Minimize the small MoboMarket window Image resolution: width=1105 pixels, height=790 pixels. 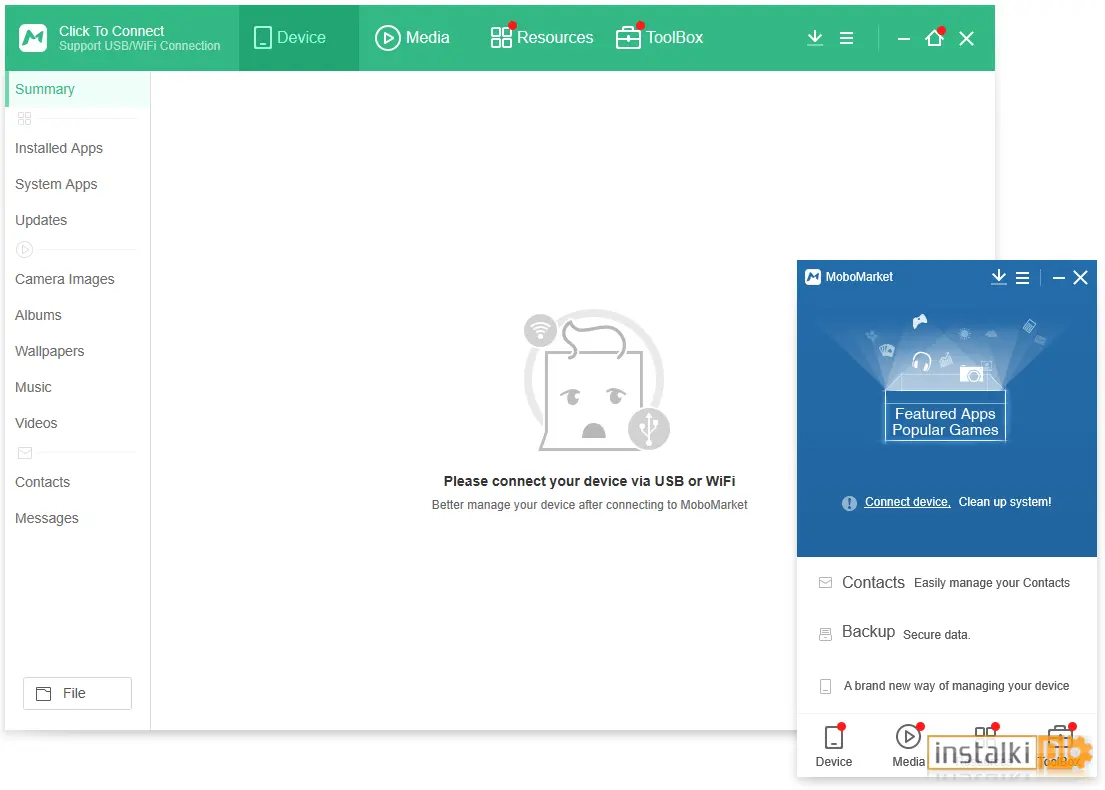click(x=1058, y=278)
